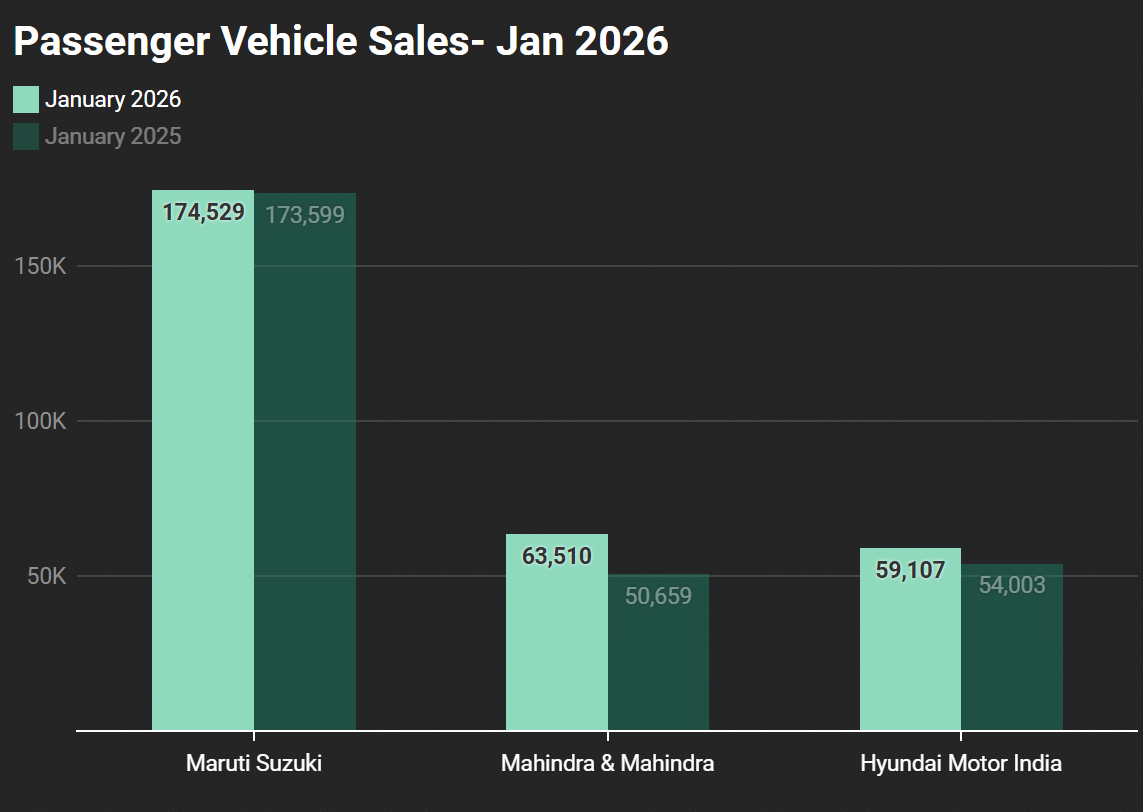Click the 173,599 data label
Image resolution: width=1143 pixels, height=812 pixels.
(305, 215)
